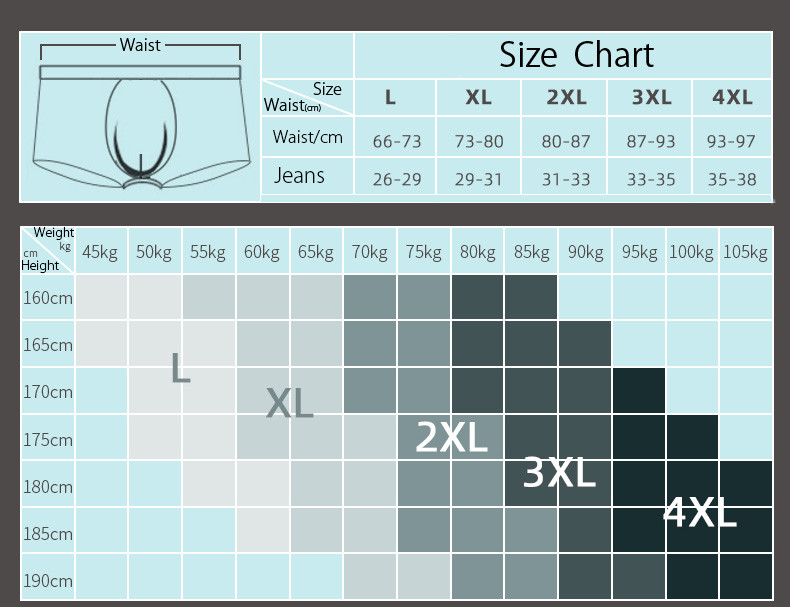Select the 160cm height row label
This screenshot has width=790, height=607.
point(48,298)
